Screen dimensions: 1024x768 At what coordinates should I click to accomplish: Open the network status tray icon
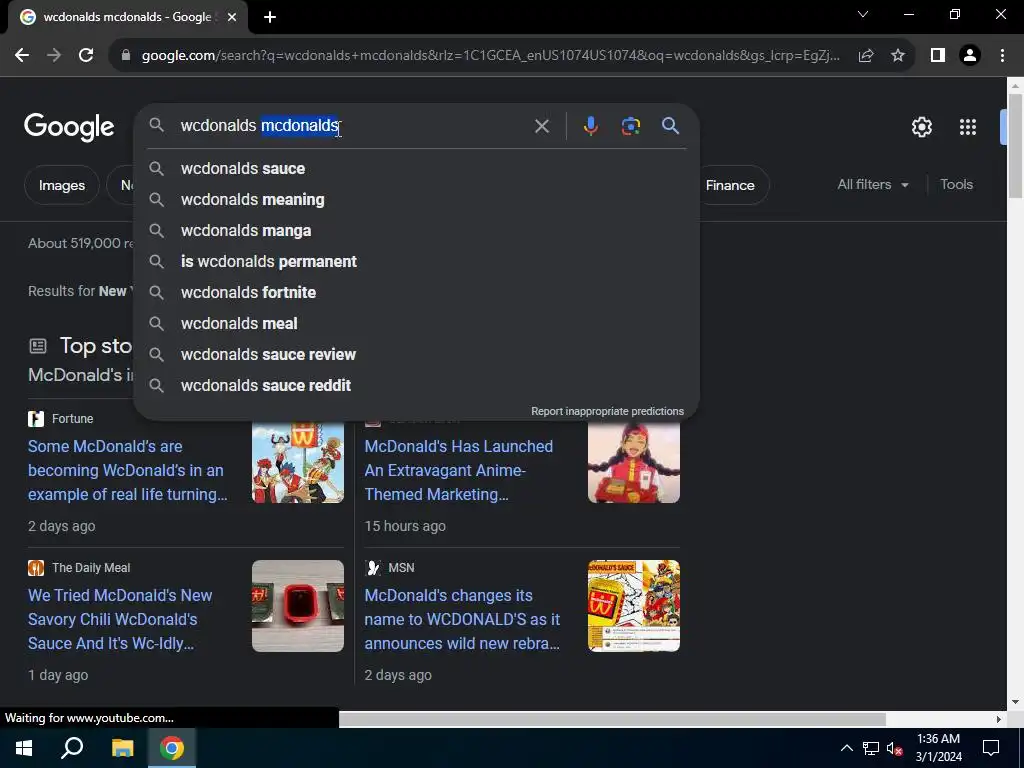pyautogui.click(x=871, y=748)
